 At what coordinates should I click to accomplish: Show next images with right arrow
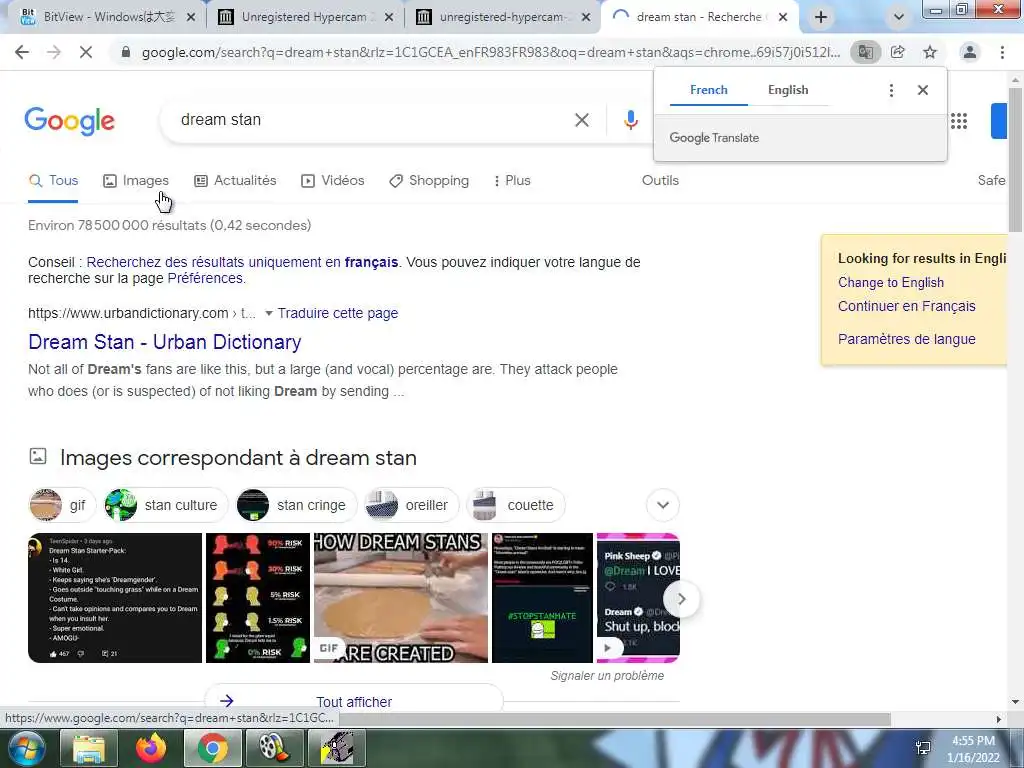click(x=680, y=599)
